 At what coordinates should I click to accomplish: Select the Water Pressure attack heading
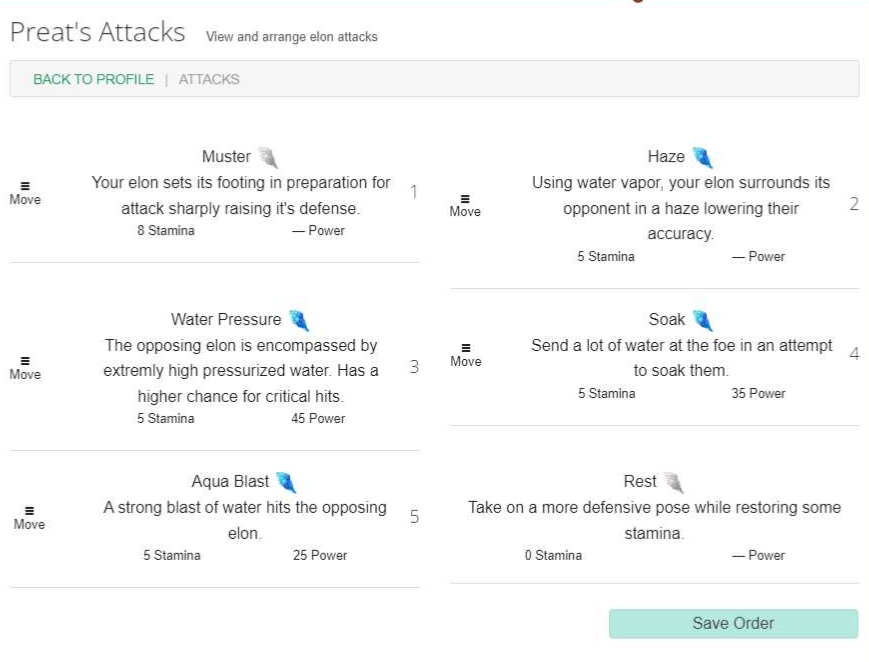pyautogui.click(x=226, y=320)
